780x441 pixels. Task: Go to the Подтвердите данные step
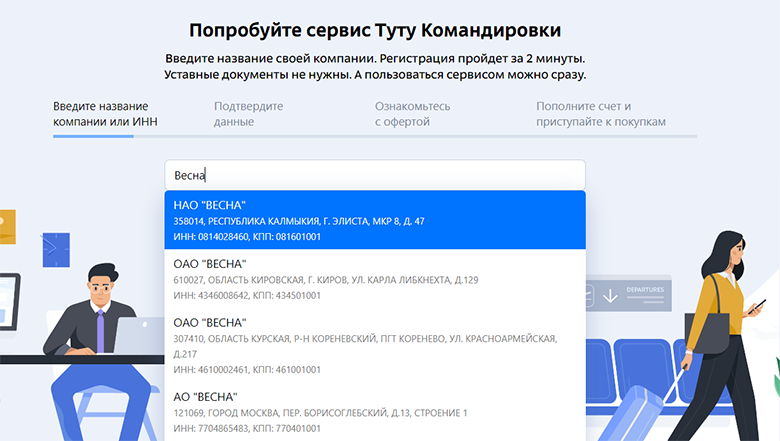(x=249, y=114)
